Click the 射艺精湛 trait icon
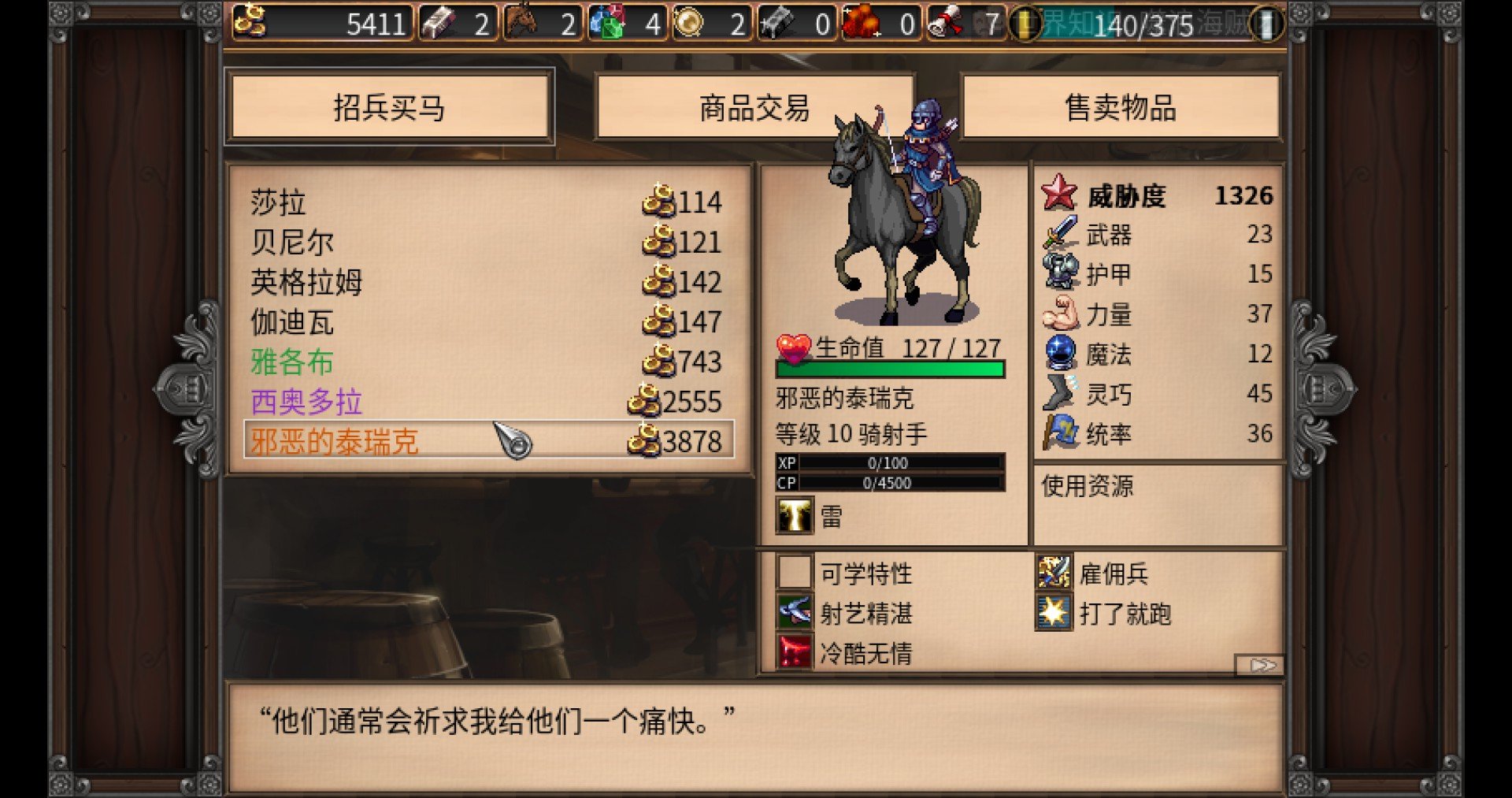Screen dimensions: 1512x798 point(794,613)
